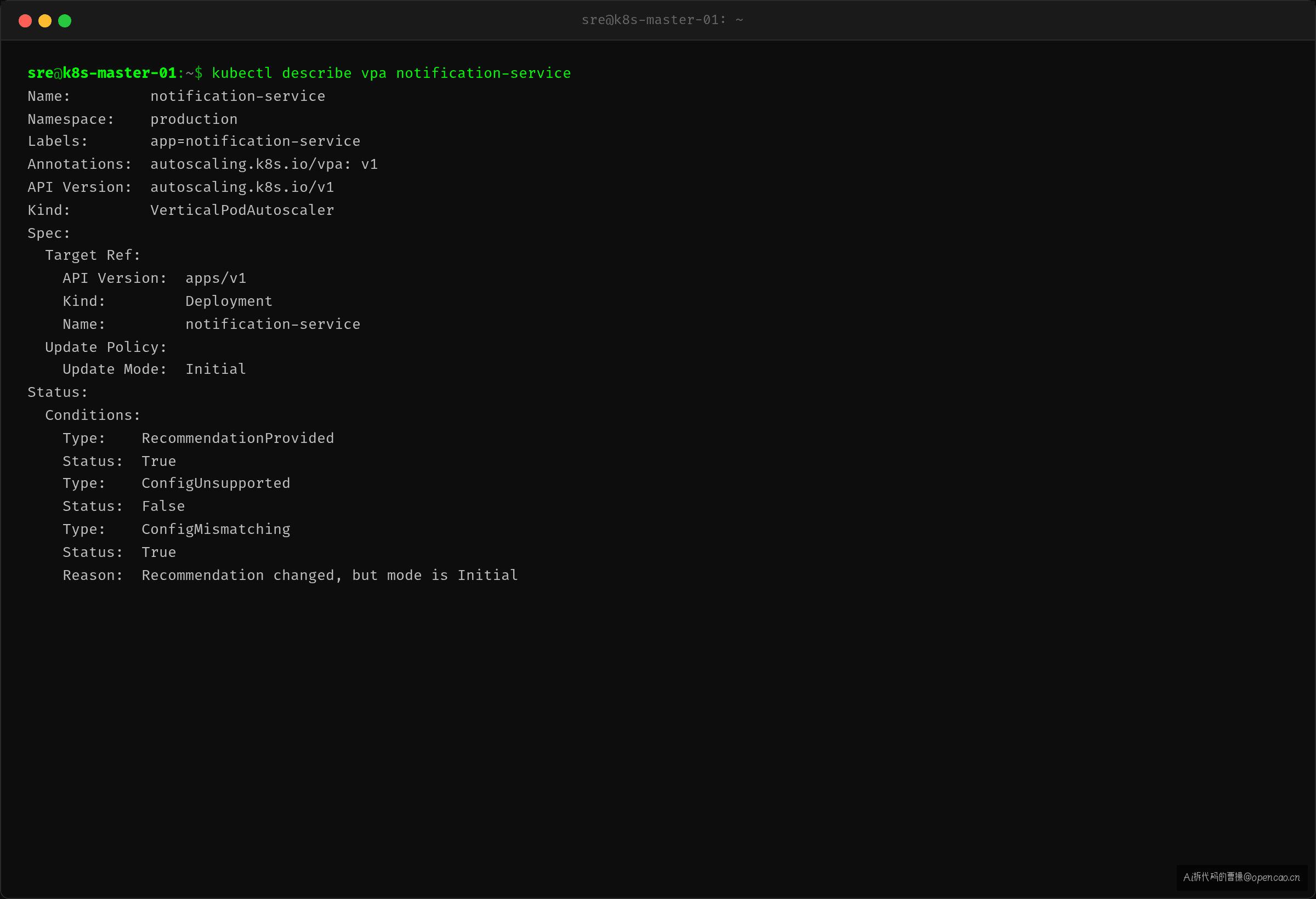This screenshot has width=1316, height=899.
Task: Click the Update Mode value 'Initial'
Action: [x=215, y=369]
